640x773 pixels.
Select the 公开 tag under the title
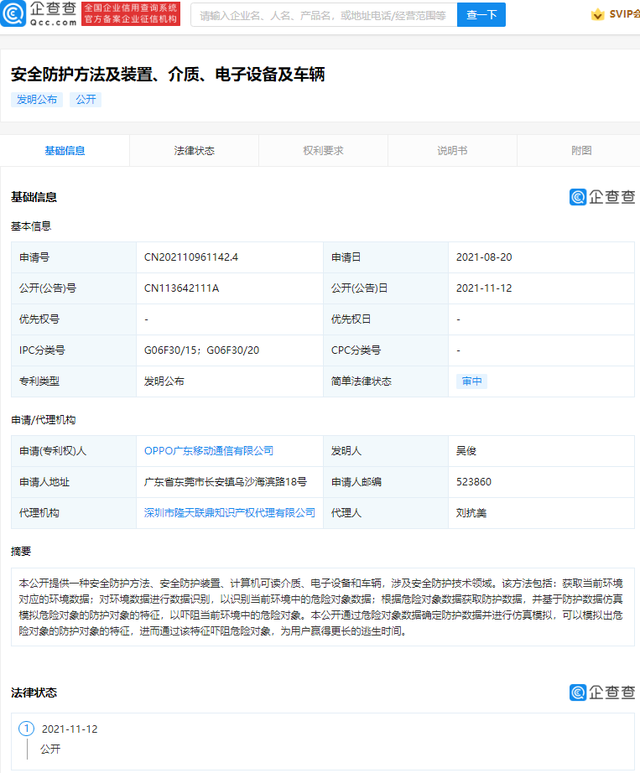(x=85, y=100)
